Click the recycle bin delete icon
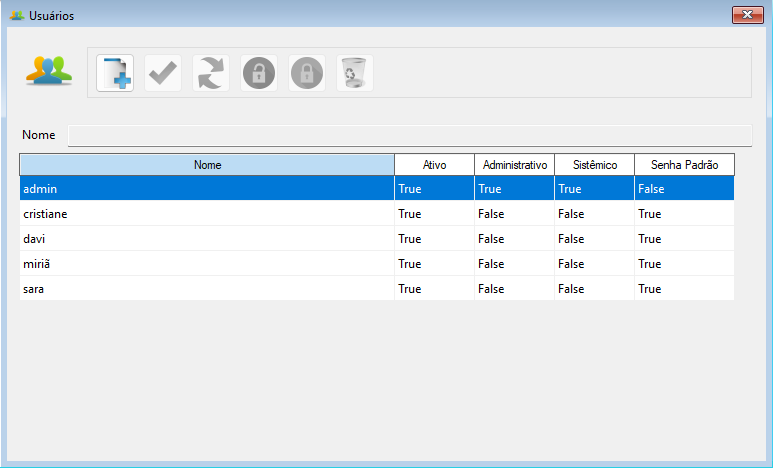Screen dimensions: 773x468 click(x=355, y=73)
